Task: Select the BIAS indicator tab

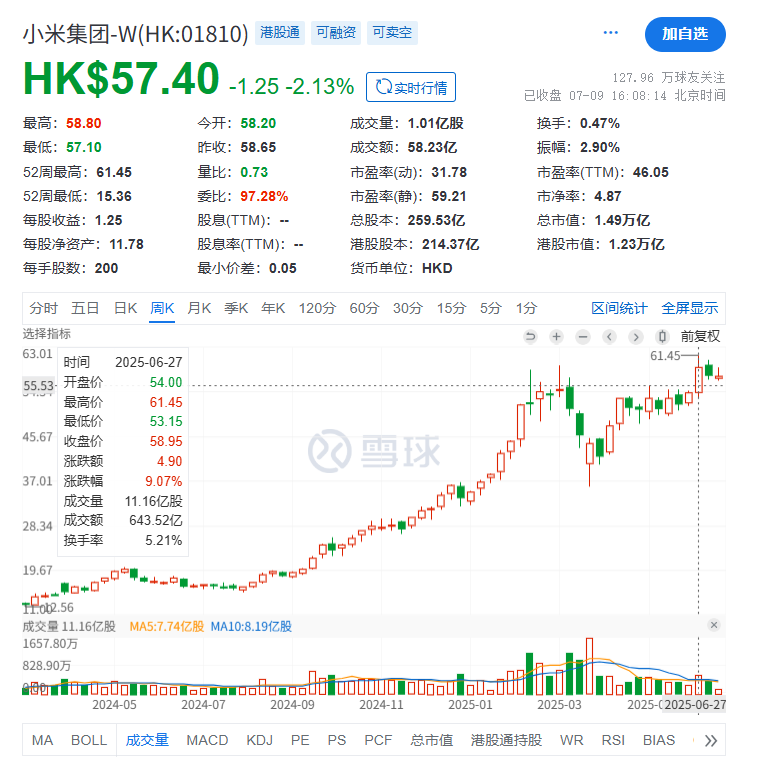Action: pos(659,741)
